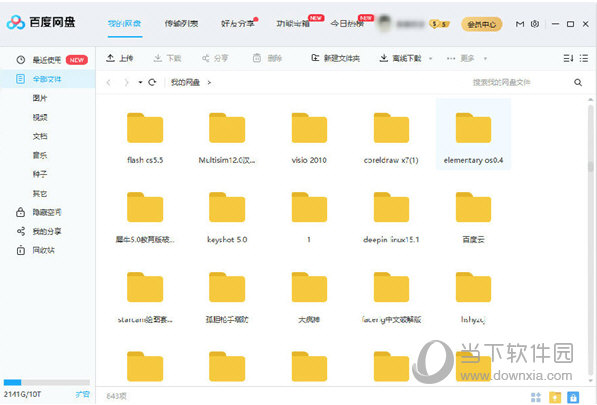Click the blue lock icon in status bar
The image size is (597, 405).
coord(573,397)
